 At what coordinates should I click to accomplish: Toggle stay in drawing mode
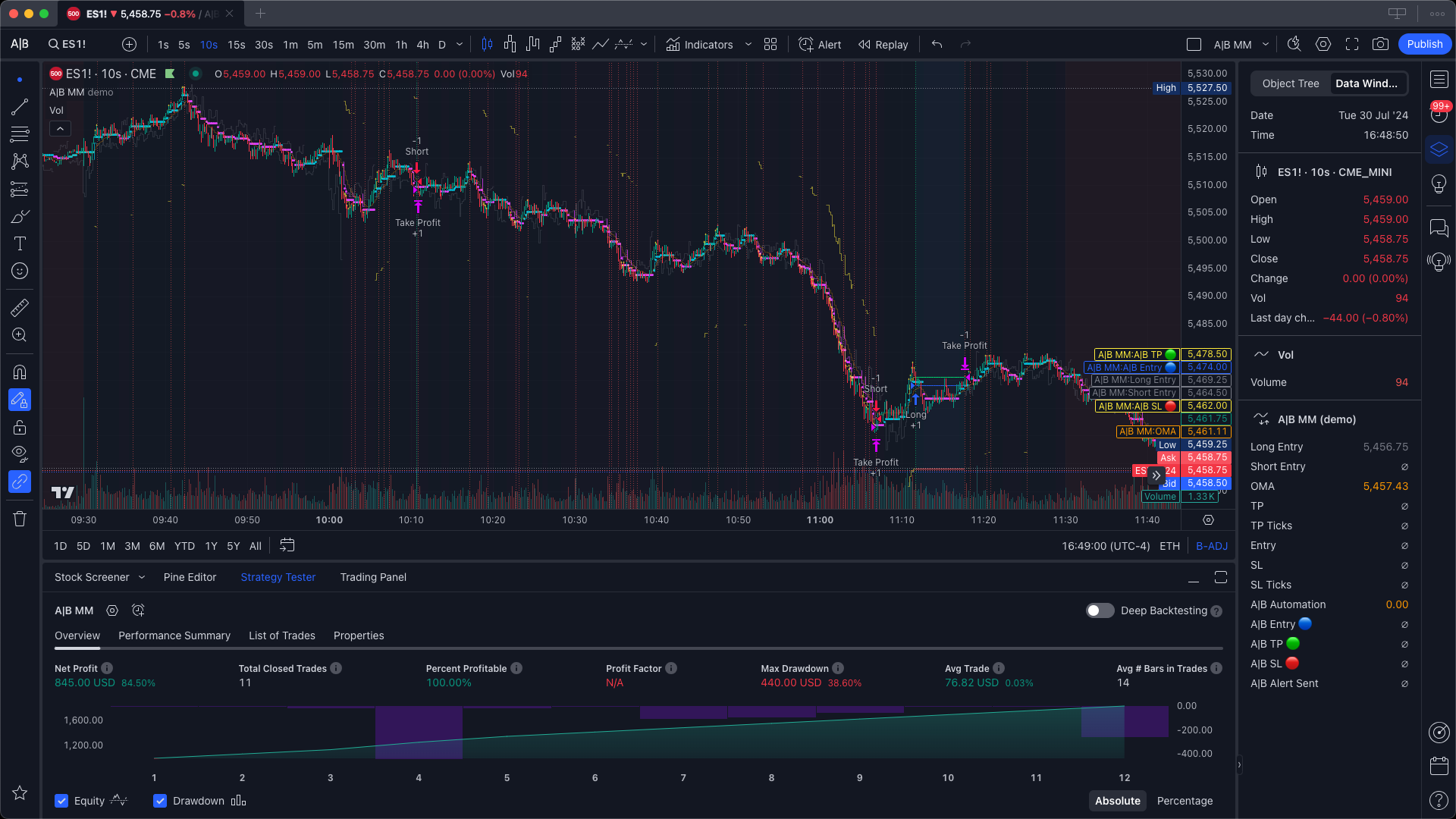click(x=20, y=400)
